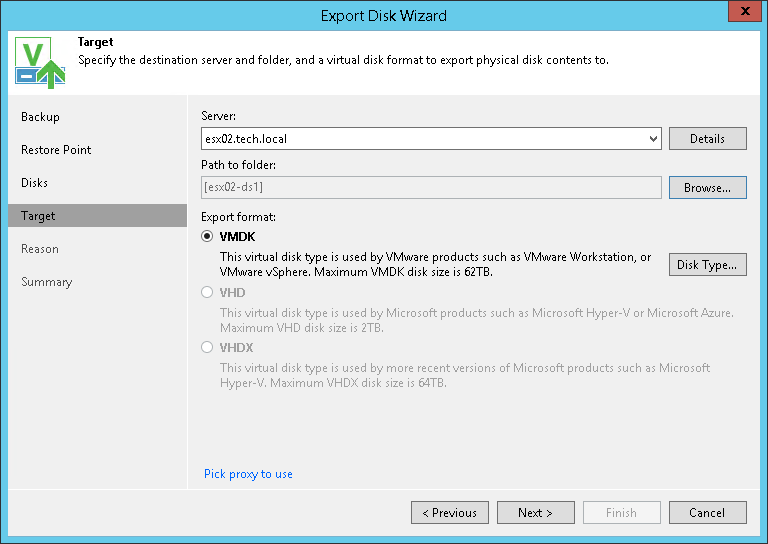768x544 pixels.
Task: Click Browse to choose destination folder
Action: click(x=708, y=188)
